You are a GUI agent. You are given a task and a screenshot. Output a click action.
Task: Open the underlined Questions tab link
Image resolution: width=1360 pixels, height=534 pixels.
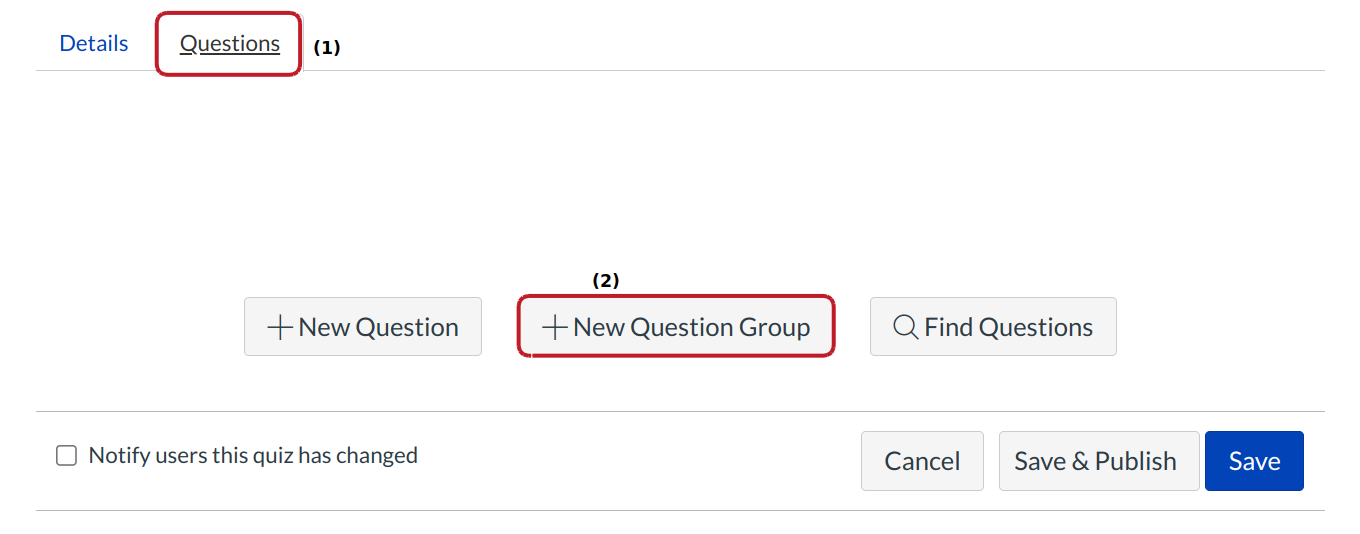(x=230, y=44)
